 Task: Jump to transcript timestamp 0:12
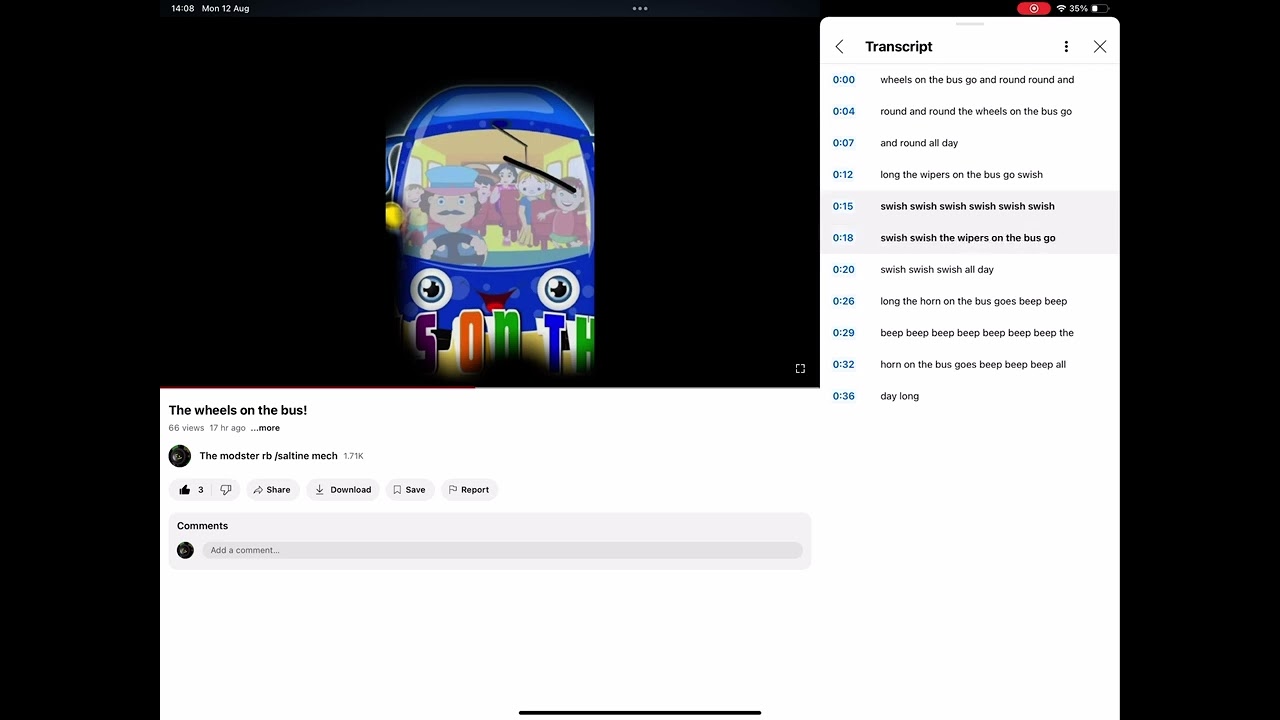(x=843, y=175)
